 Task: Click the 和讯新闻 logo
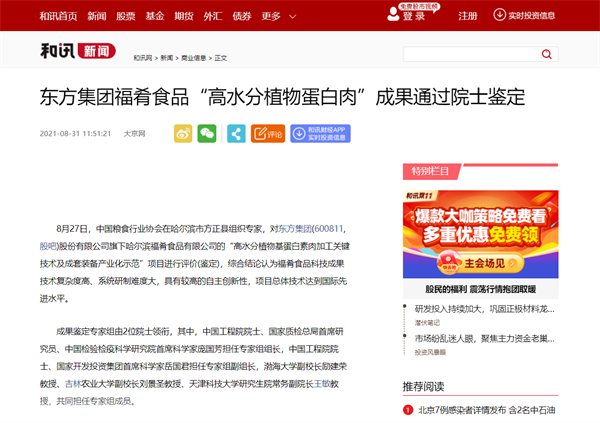(78, 51)
